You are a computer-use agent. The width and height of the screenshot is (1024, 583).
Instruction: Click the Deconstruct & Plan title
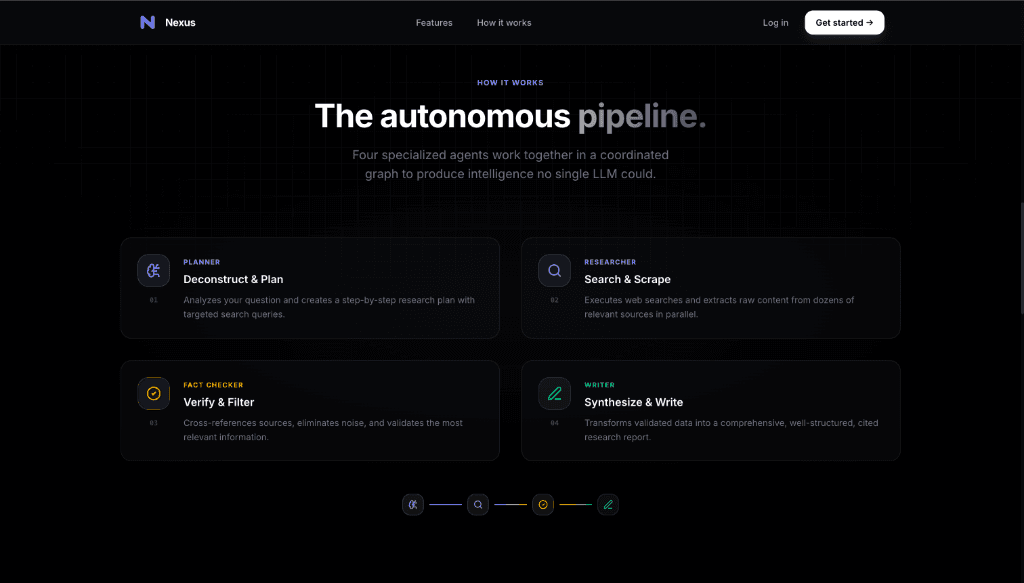pos(233,279)
